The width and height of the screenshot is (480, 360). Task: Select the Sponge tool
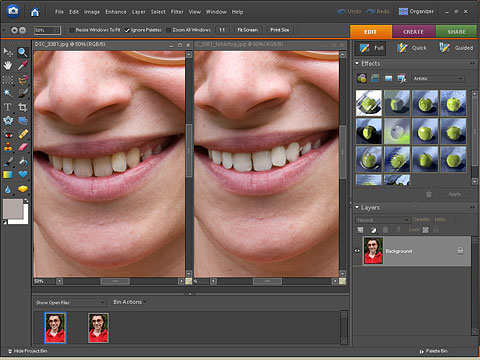tap(22, 189)
